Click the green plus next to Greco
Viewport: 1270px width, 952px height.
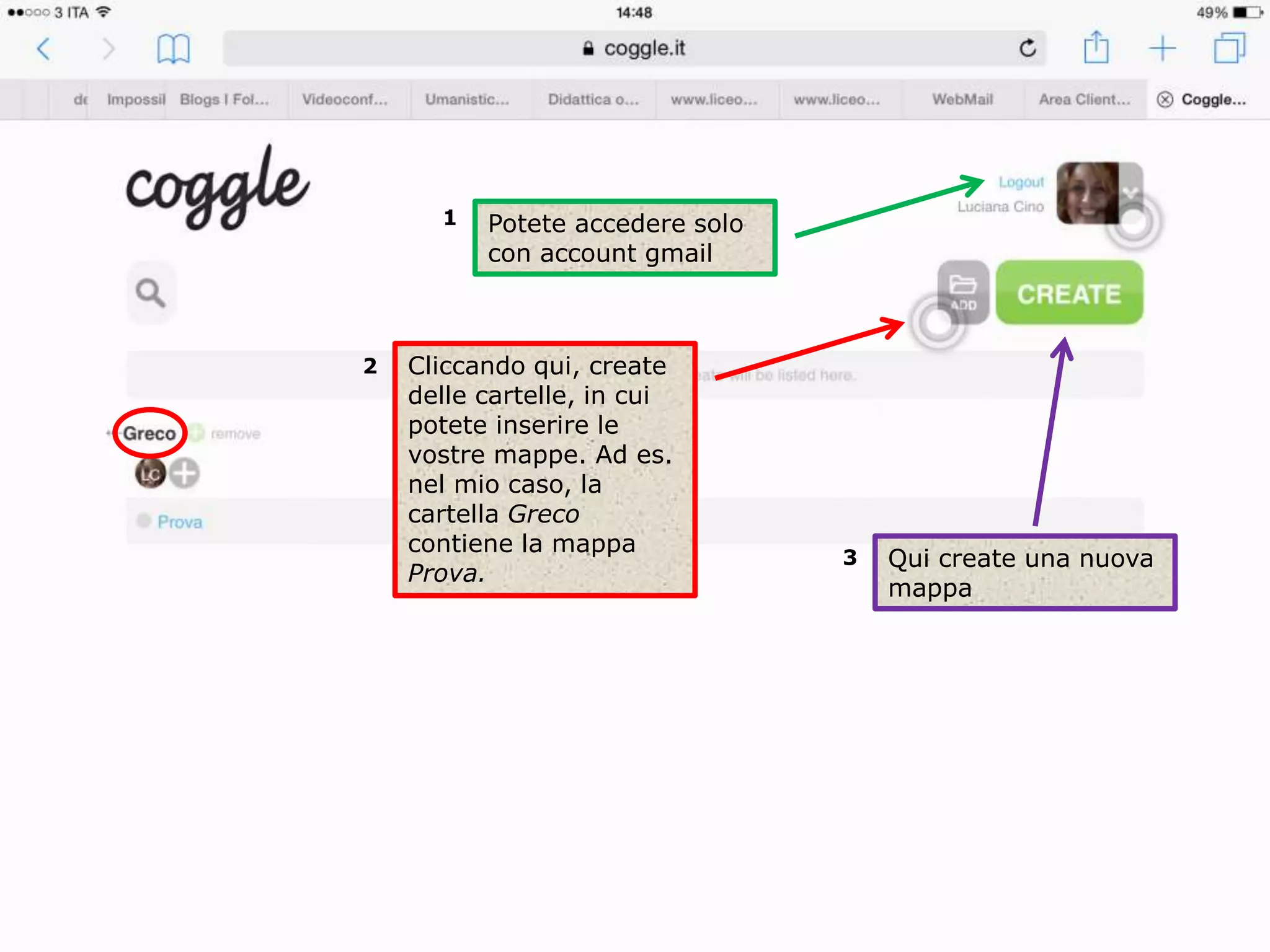point(197,433)
